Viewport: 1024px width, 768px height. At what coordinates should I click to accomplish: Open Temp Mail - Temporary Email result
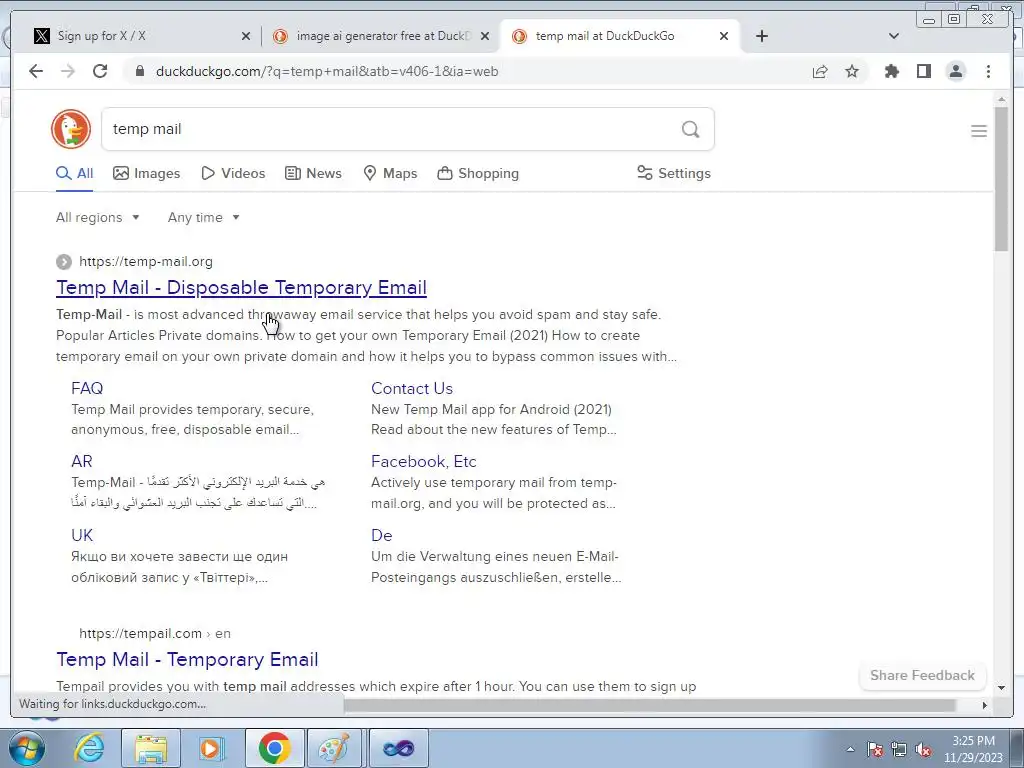point(187,659)
